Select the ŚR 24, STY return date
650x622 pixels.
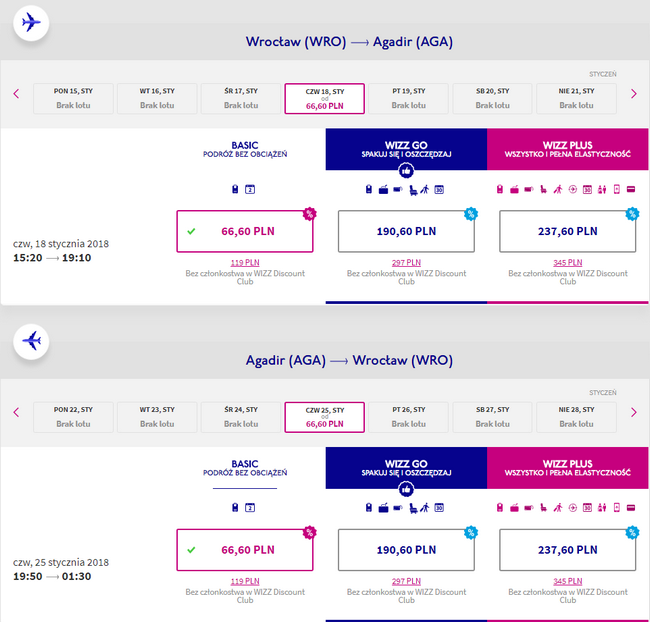[x=241, y=417]
